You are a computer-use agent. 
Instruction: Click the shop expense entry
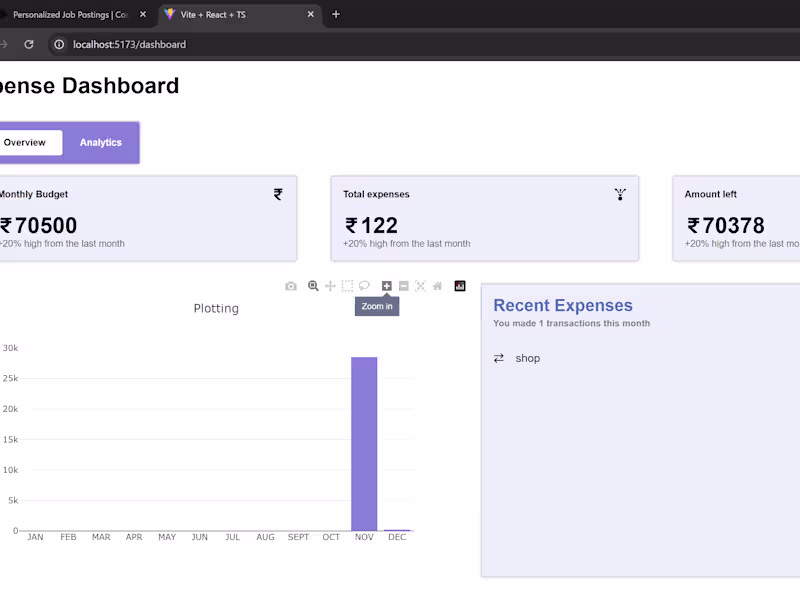527,358
